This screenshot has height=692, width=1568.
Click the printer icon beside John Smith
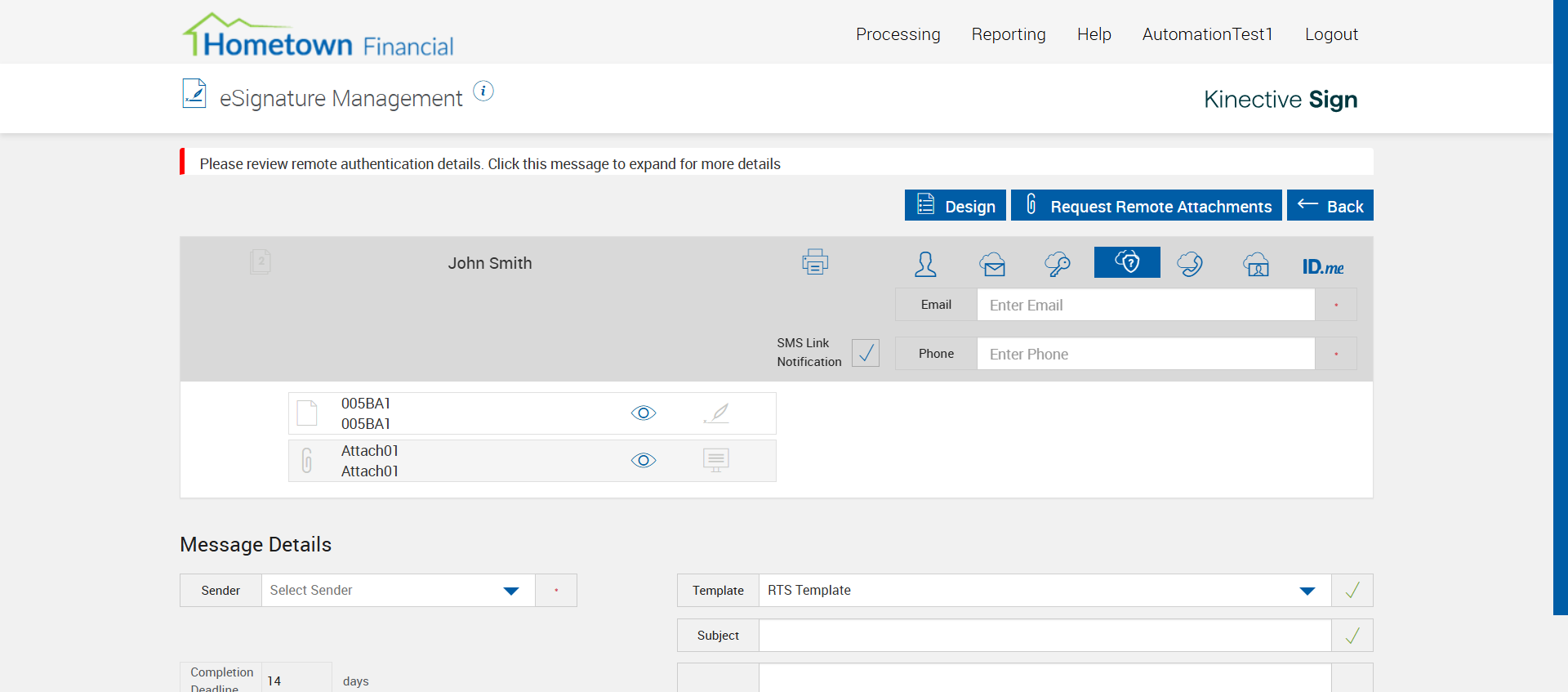(x=814, y=262)
